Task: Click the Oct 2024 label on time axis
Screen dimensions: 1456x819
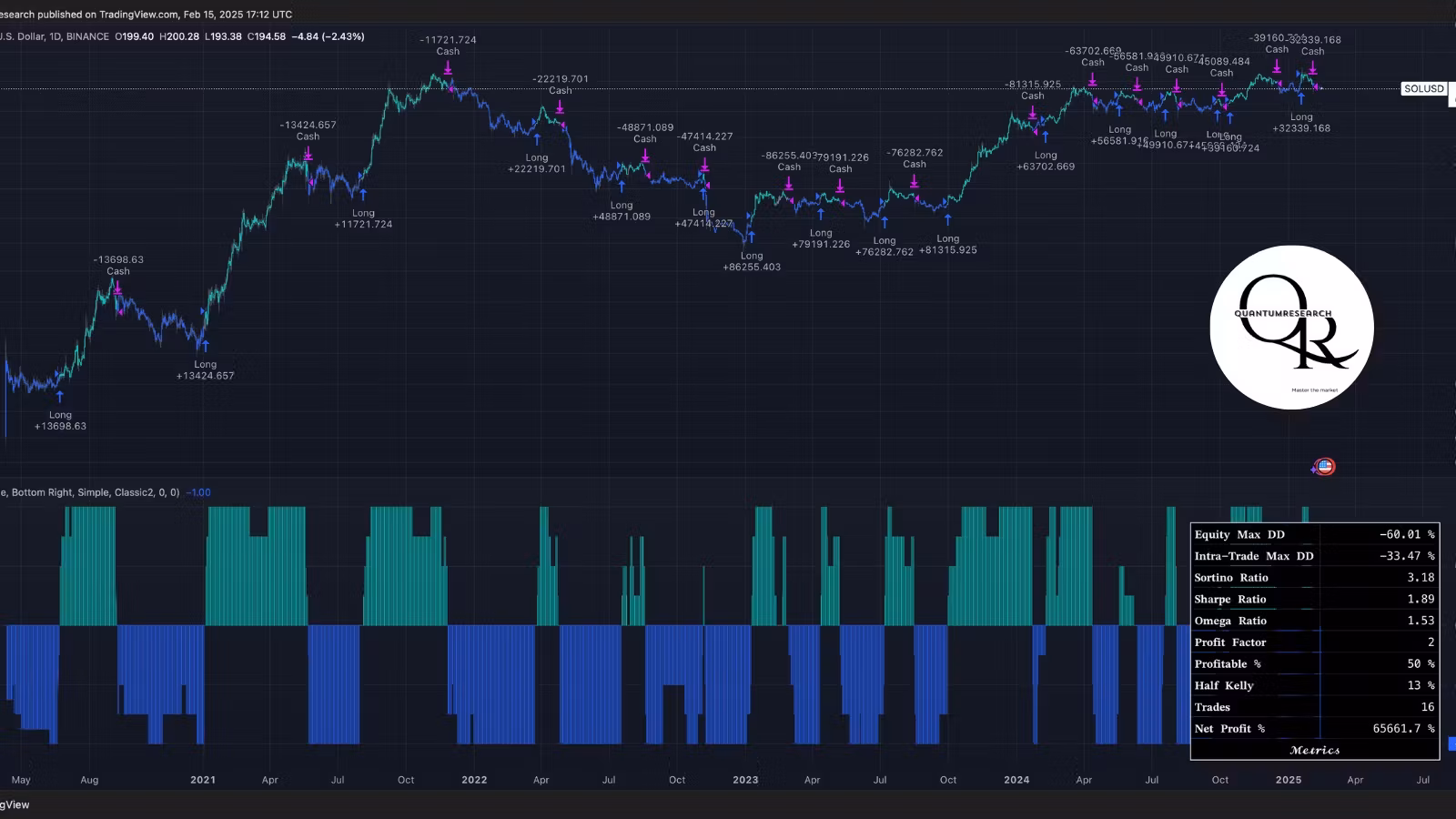Action: point(1219,780)
